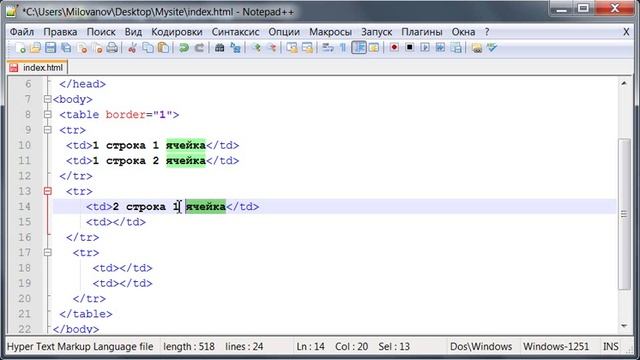Click the vertical scrollbar thumb
640x360 pixels.
click(624, 214)
